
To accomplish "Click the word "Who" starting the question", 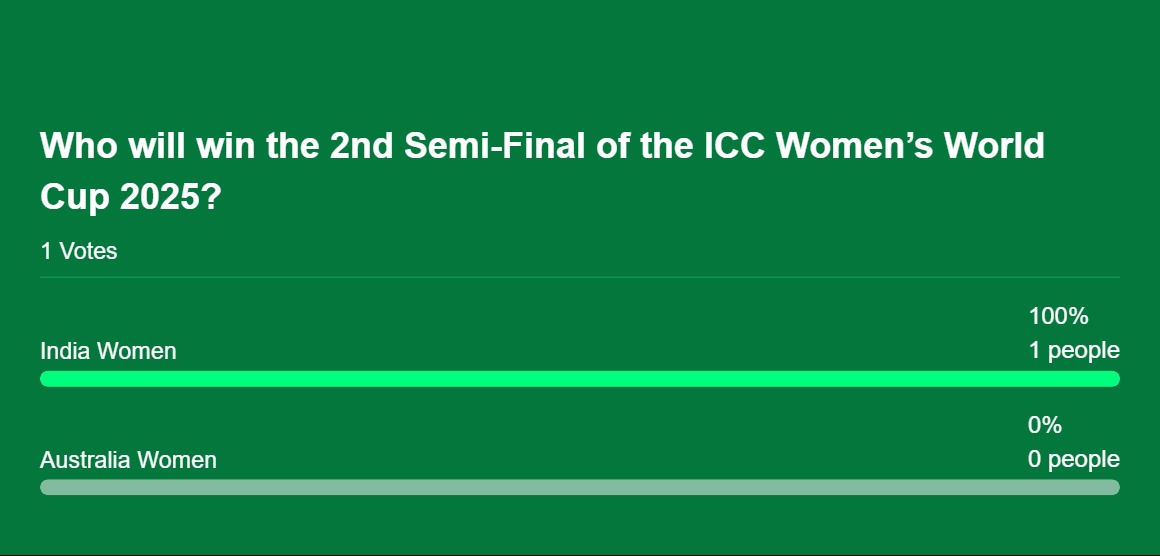I will pos(78,146).
